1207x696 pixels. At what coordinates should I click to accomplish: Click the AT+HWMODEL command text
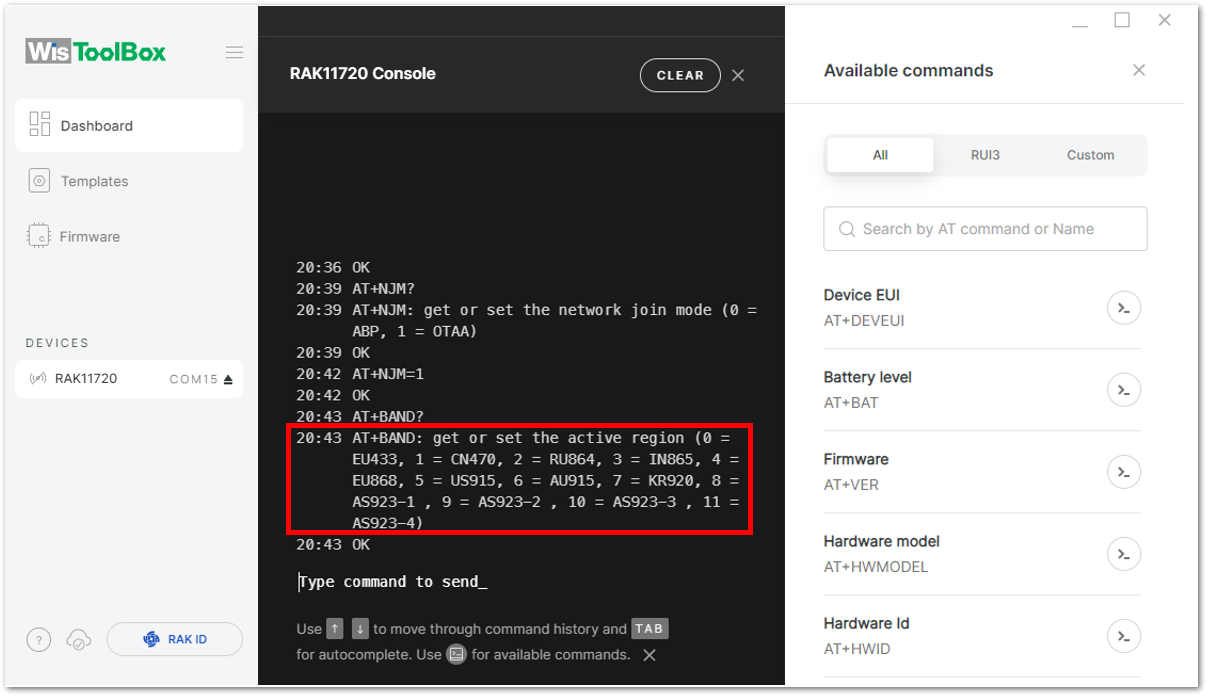(876, 567)
